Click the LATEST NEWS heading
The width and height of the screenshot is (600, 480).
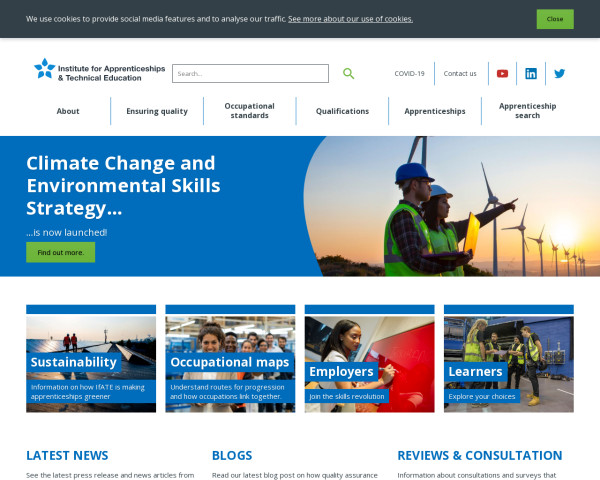point(67,456)
